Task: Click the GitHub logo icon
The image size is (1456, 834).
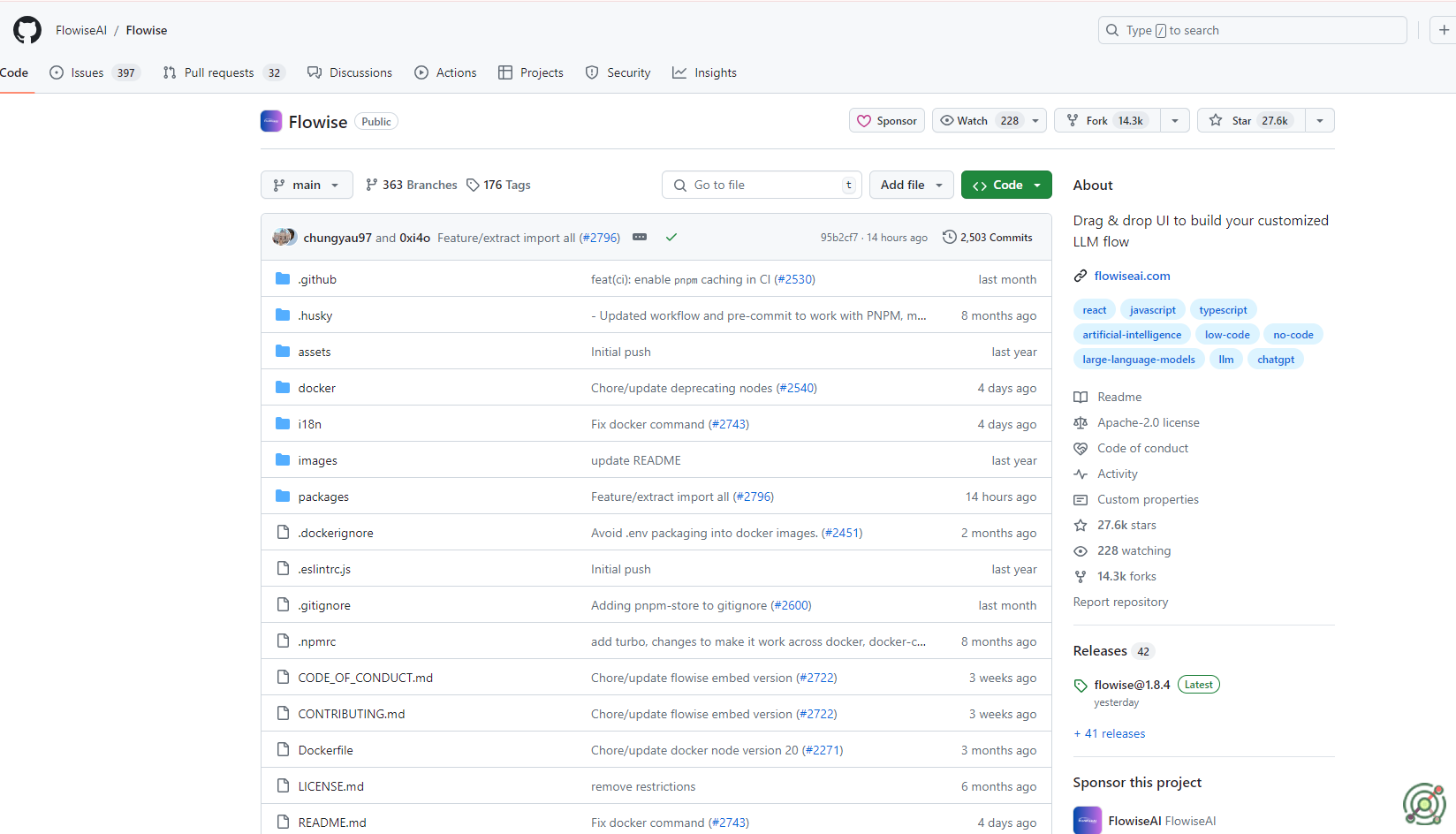Action: (27, 30)
